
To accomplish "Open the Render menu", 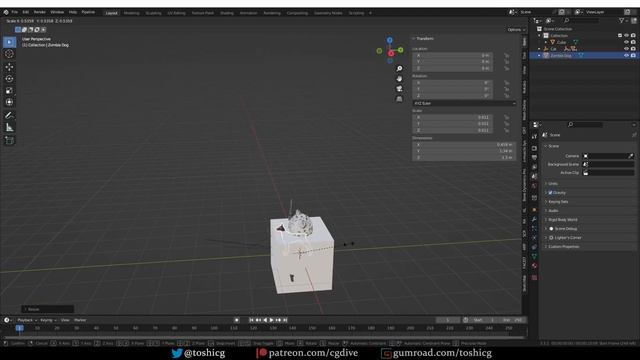I will (40, 12).
